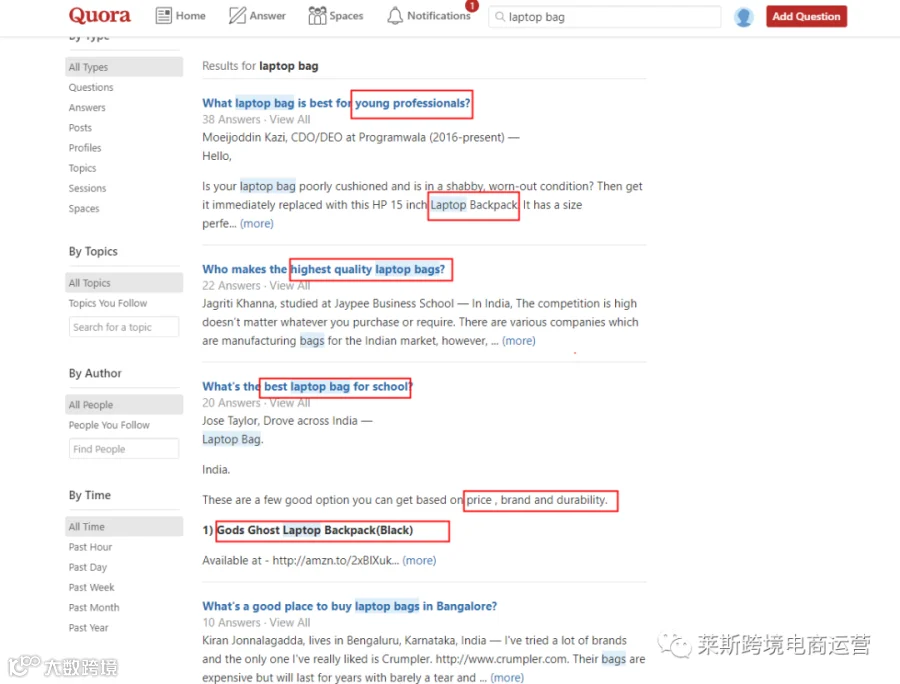The image size is (900, 684).
Task: Expand (more) in Kiran Jonnalagadda answer
Action: pos(507,678)
